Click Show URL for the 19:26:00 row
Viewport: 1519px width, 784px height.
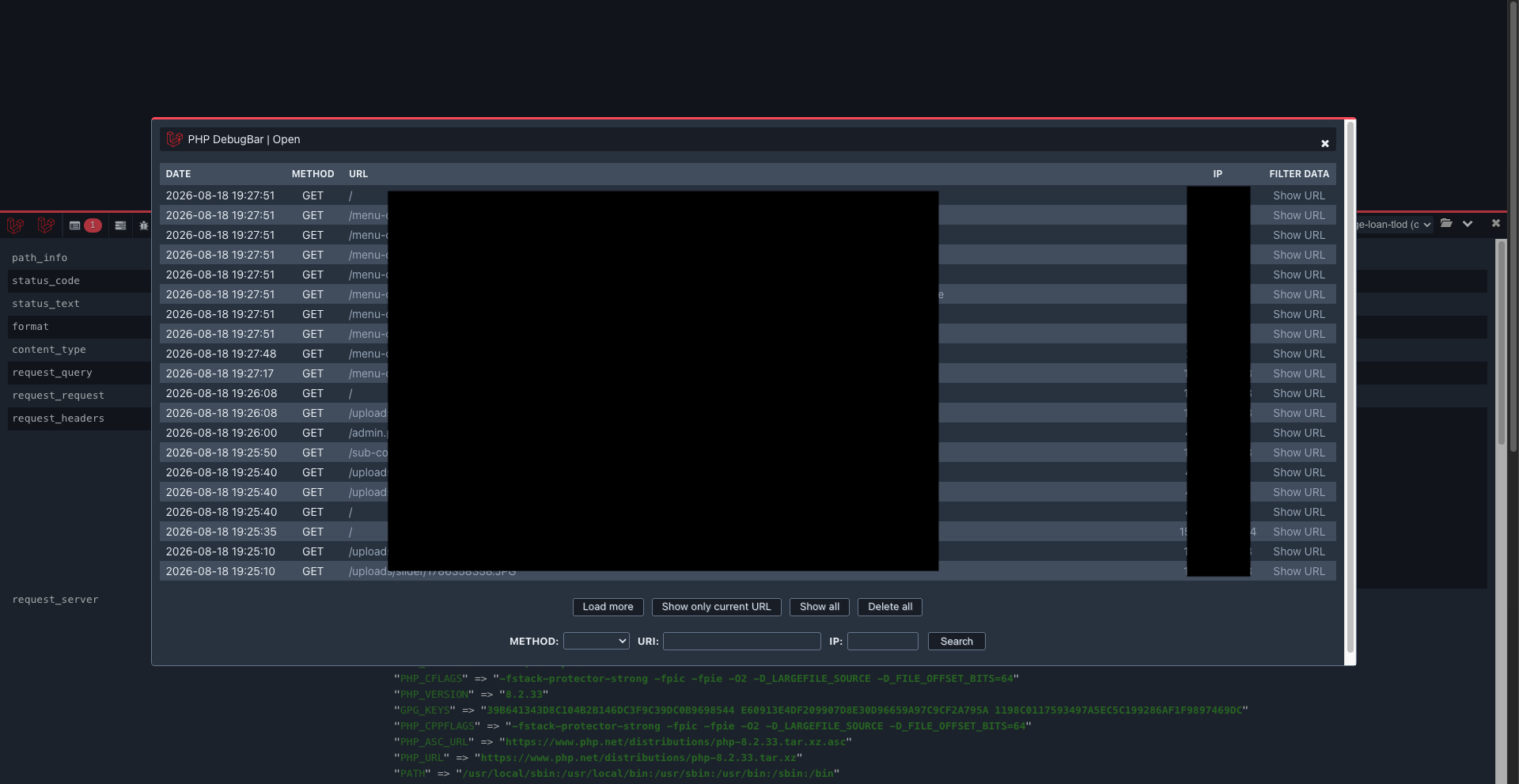(1299, 433)
